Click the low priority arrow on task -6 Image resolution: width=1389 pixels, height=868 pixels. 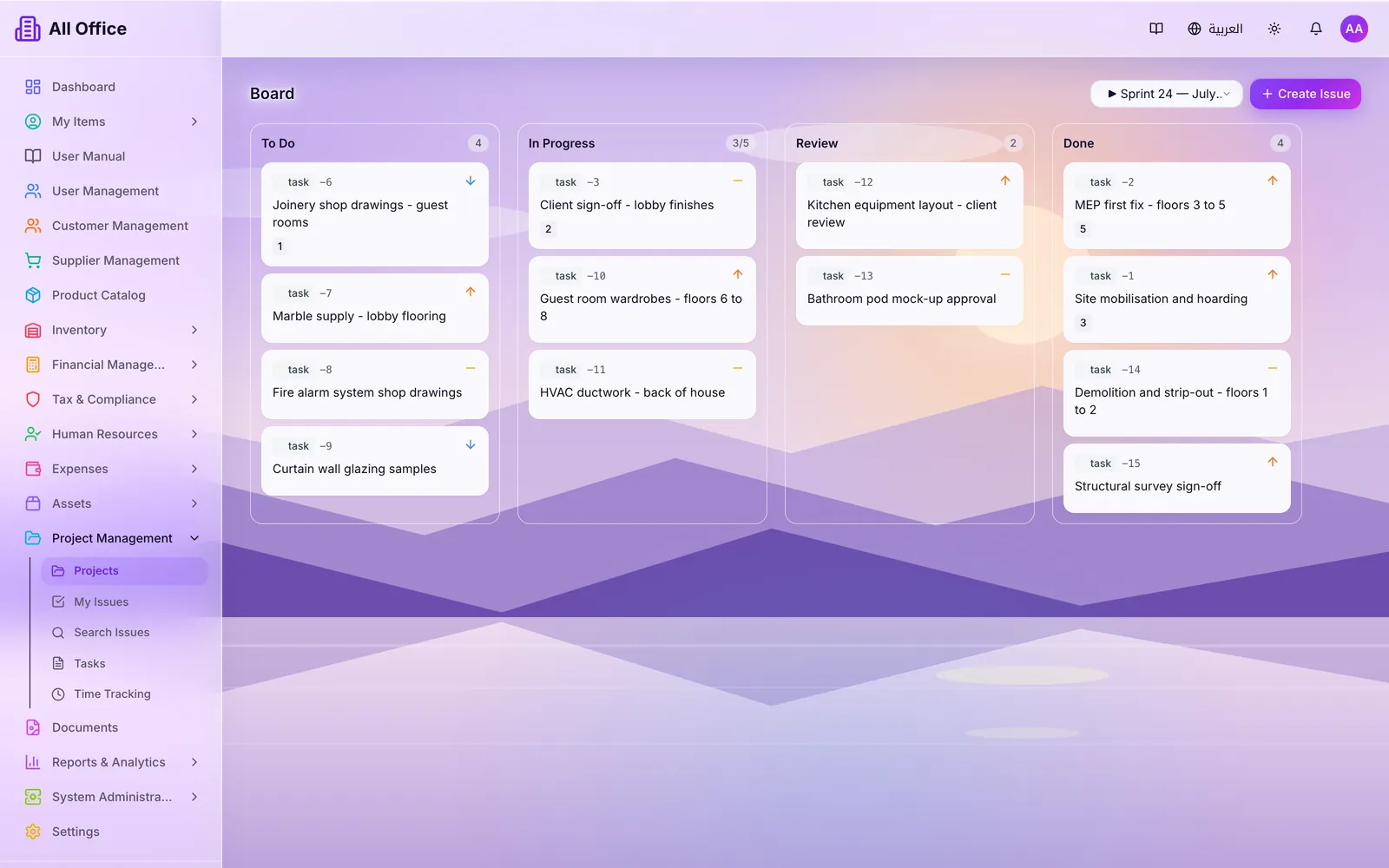471,181
